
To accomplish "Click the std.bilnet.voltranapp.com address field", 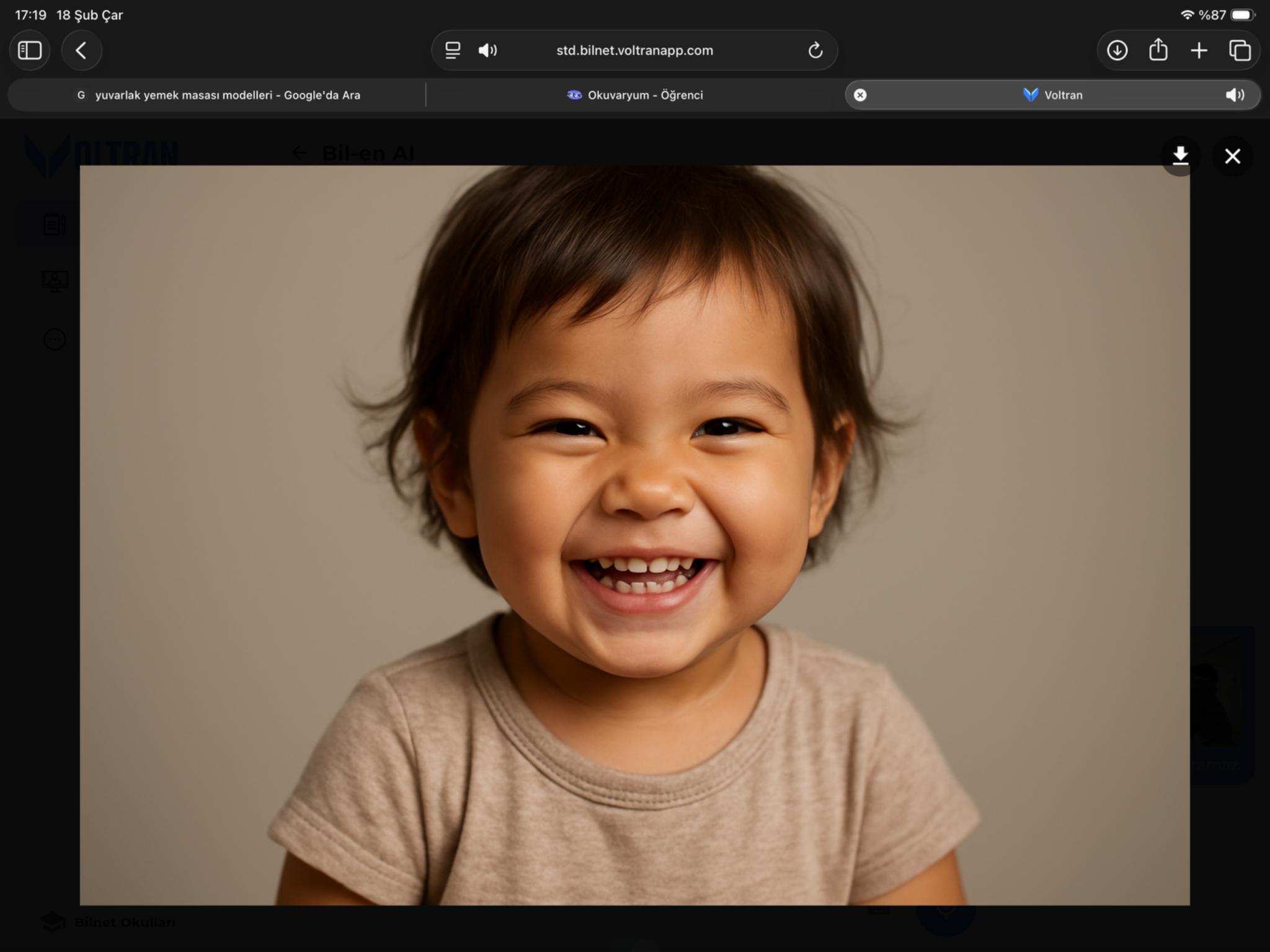I will (x=634, y=50).
